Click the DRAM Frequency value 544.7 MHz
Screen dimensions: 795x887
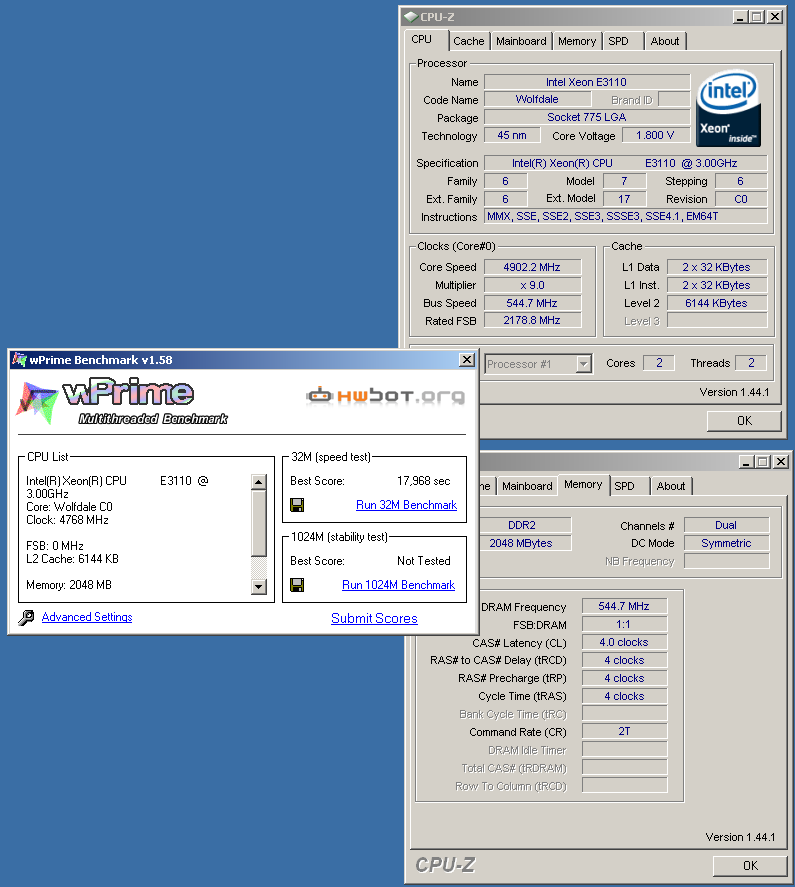tap(624, 606)
